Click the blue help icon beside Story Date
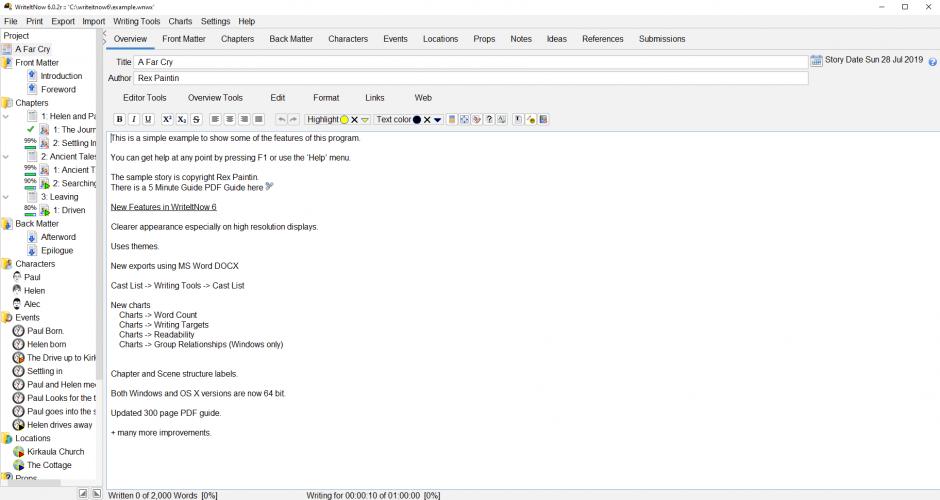This screenshot has width=940, height=500. 932,62
